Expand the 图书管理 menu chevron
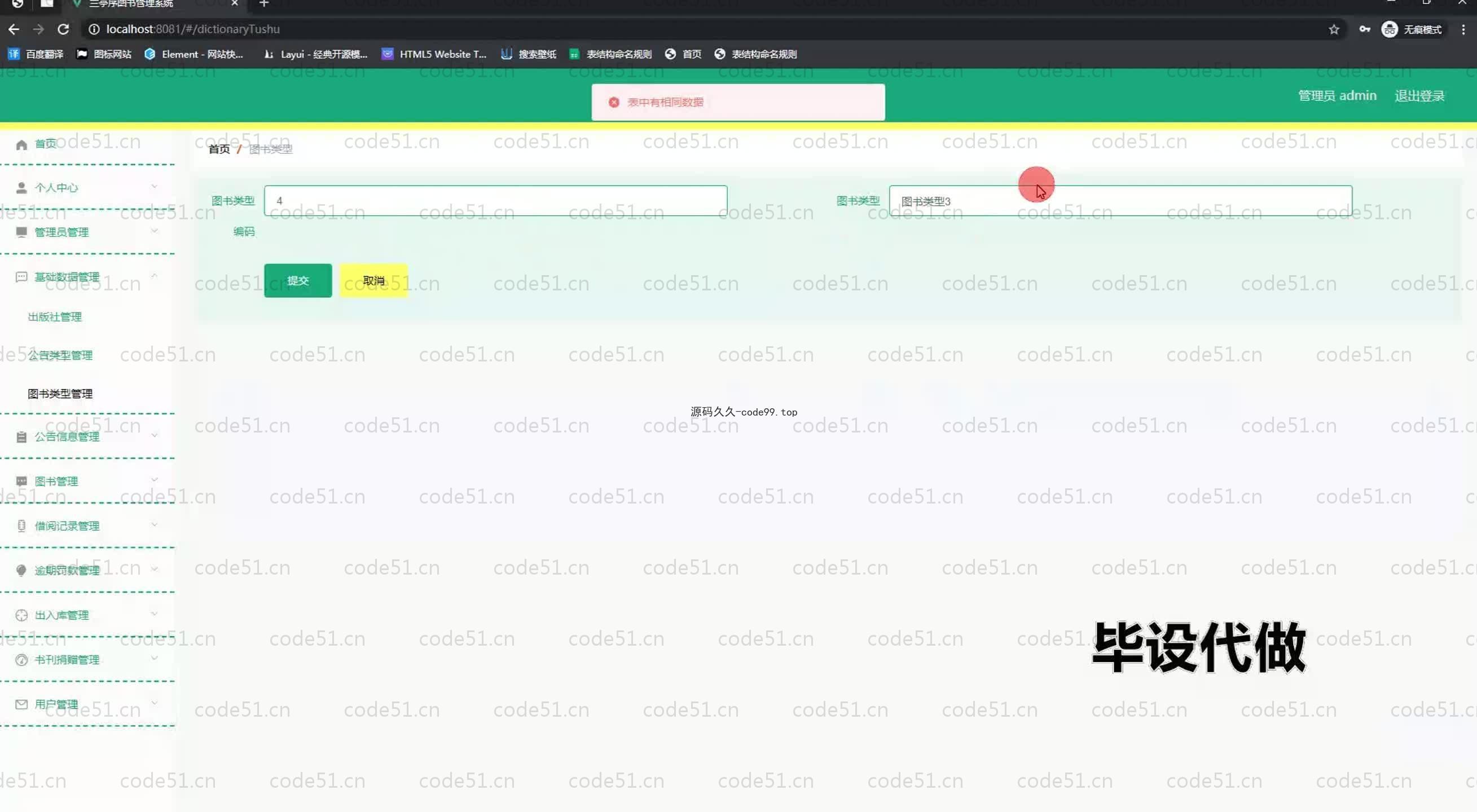This screenshot has height=812, width=1477. click(154, 480)
